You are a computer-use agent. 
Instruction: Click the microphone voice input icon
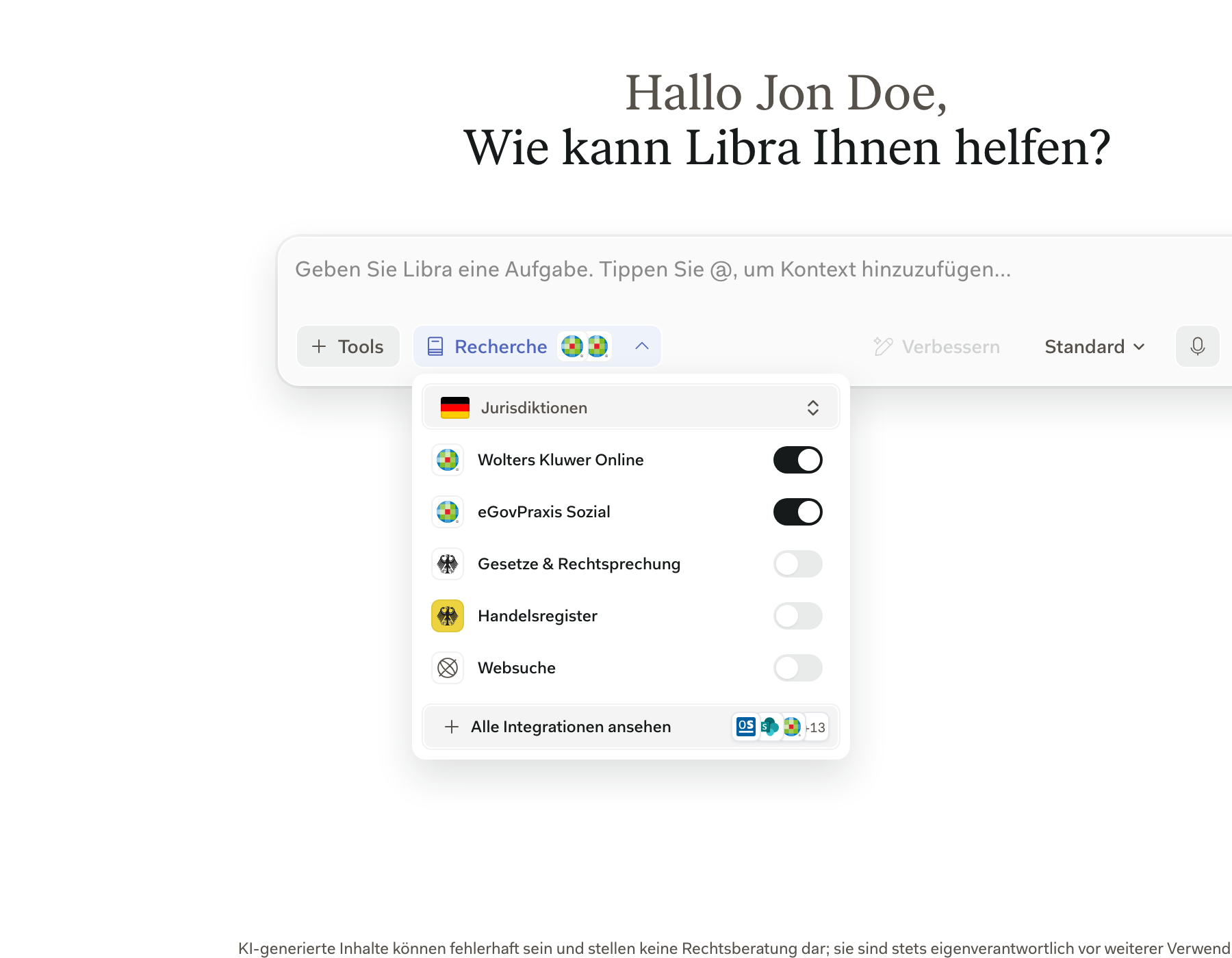1197,346
